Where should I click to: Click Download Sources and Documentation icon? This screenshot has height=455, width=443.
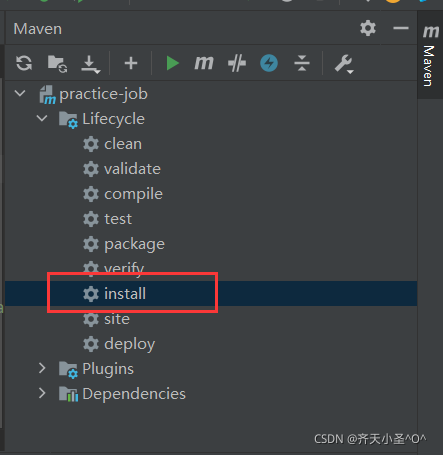pyautogui.click(x=90, y=64)
